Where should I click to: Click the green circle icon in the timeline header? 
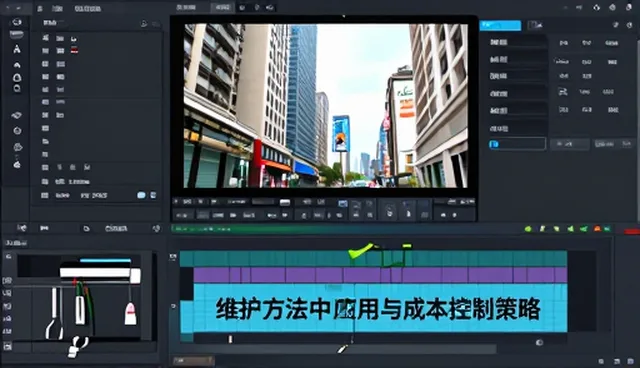click(528, 229)
